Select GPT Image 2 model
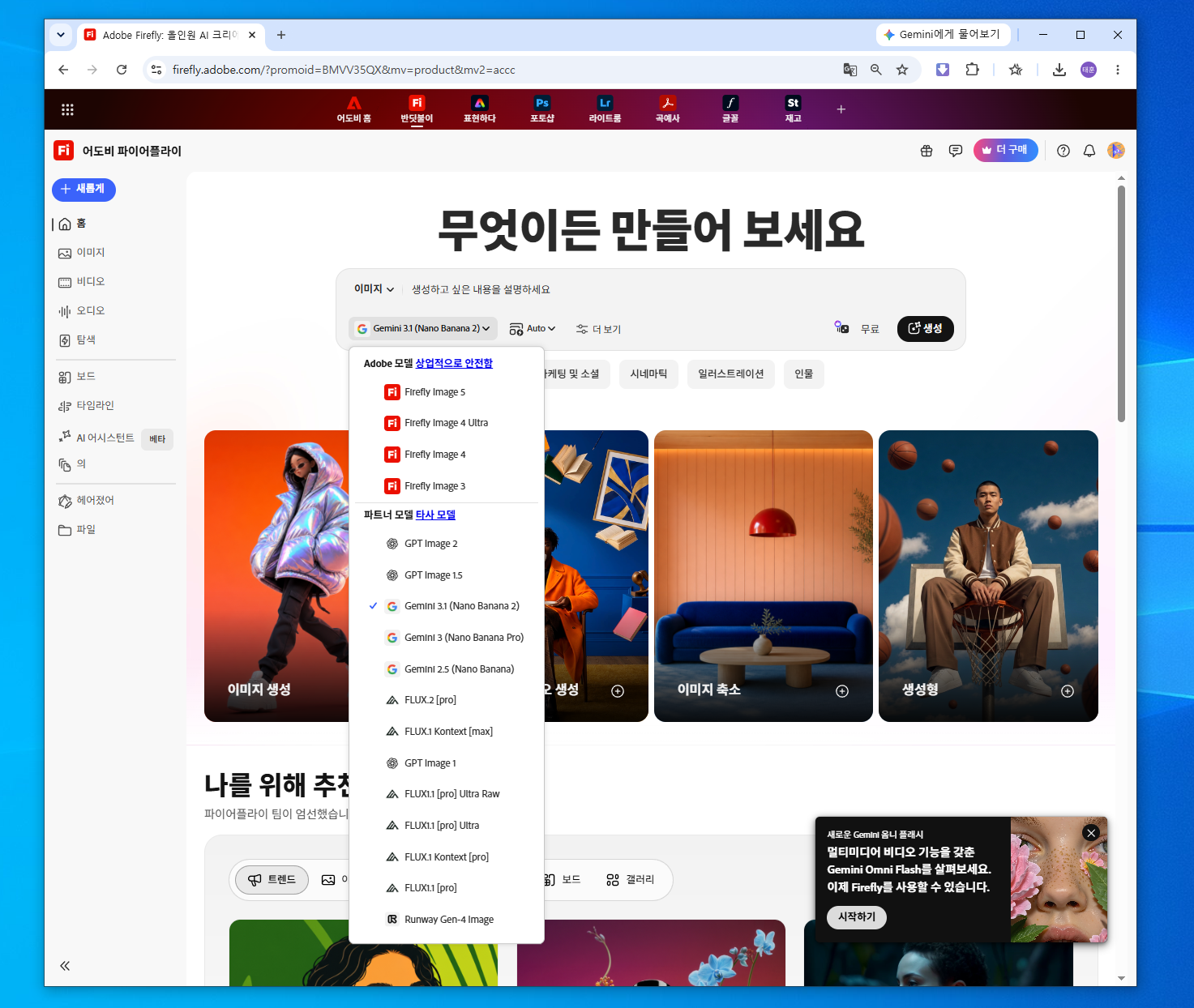 point(447,544)
